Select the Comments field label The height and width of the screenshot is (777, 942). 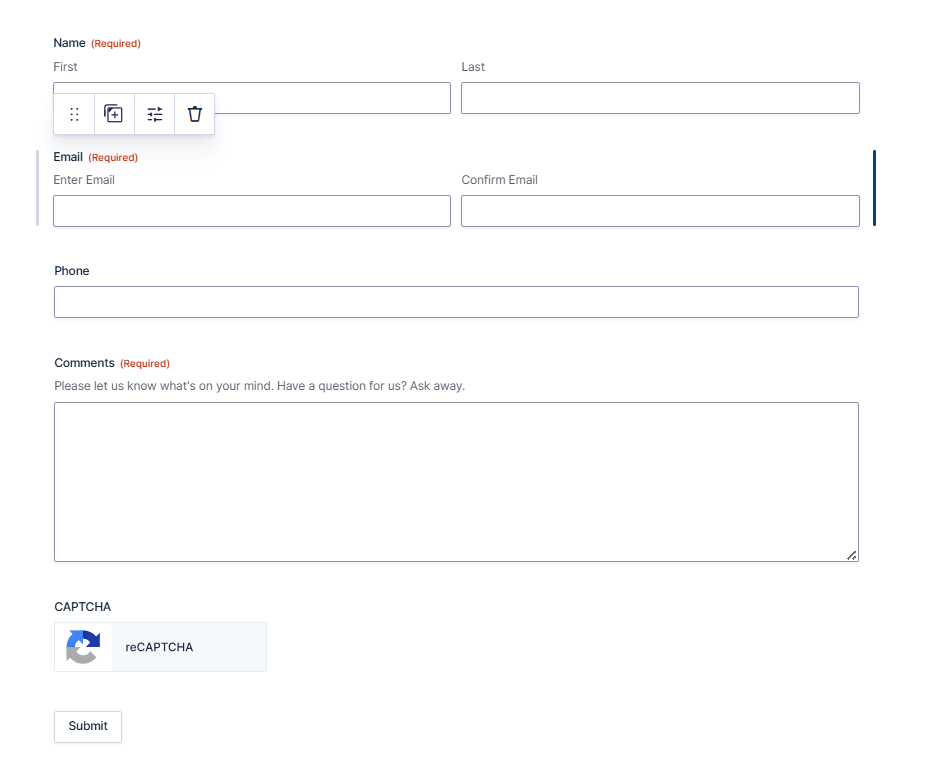point(84,363)
